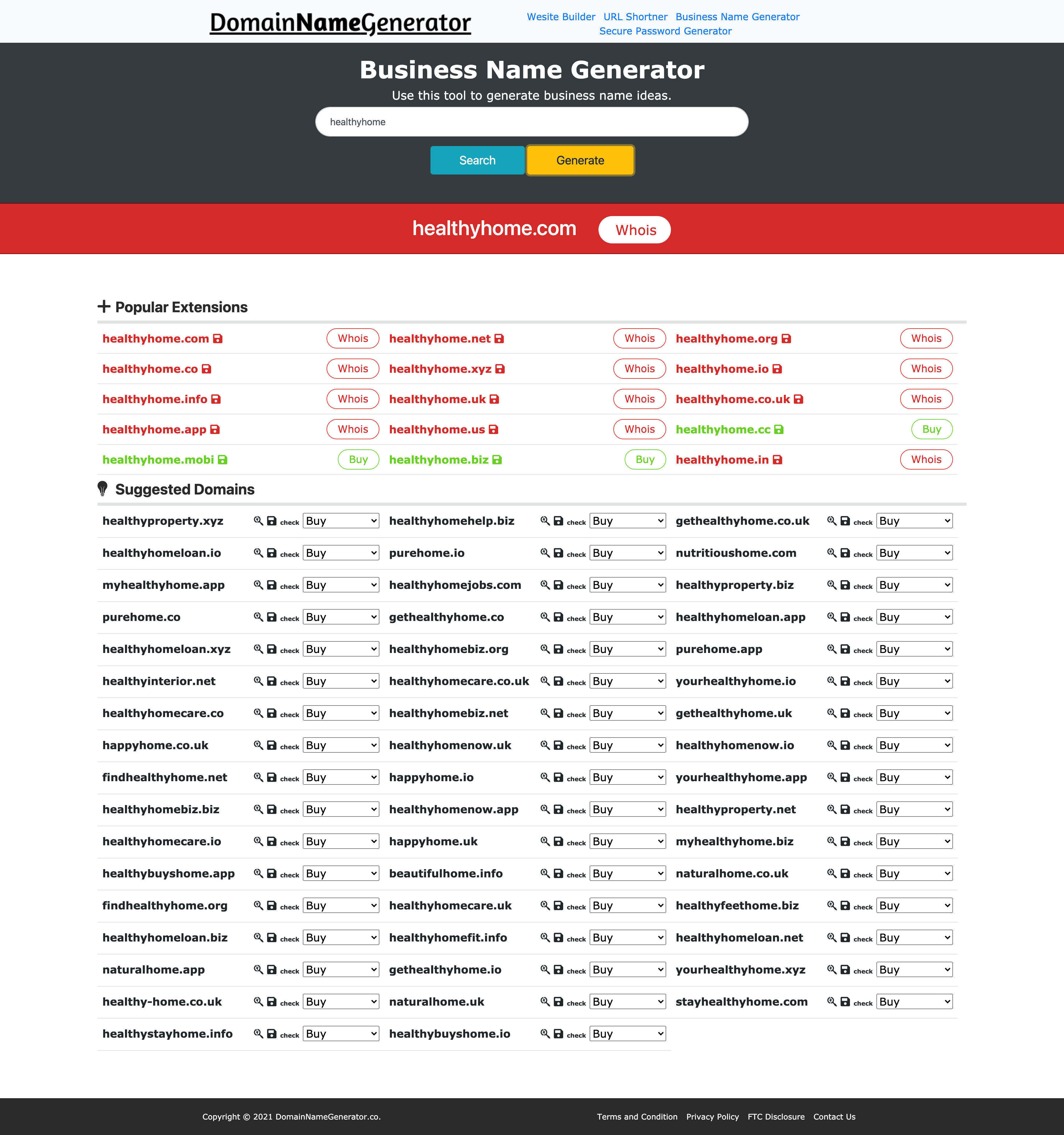The height and width of the screenshot is (1135, 1064).
Task: Click save icon for happyhome.co.uk
Action: point(272,745)
